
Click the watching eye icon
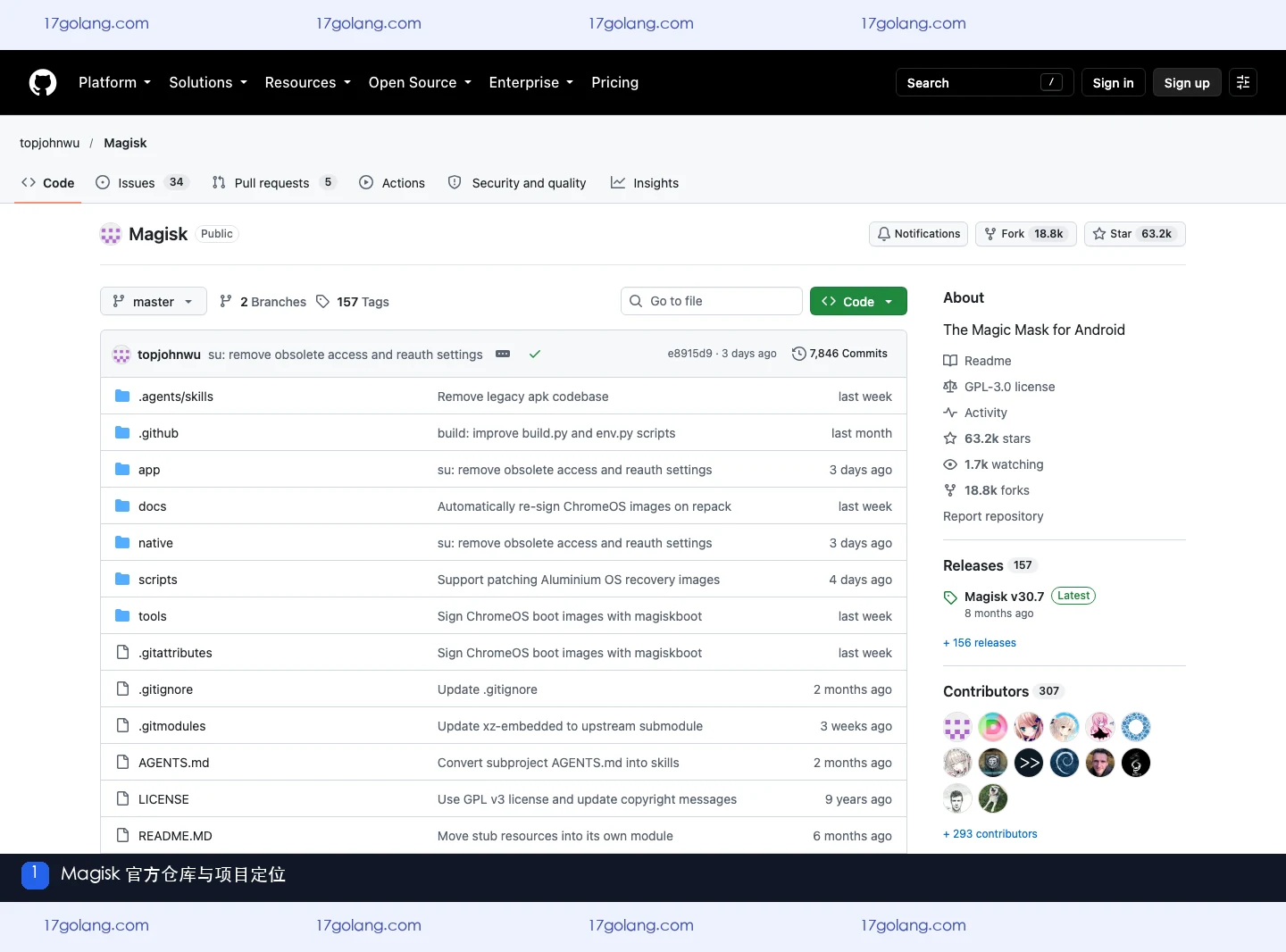tap(950, 464)
